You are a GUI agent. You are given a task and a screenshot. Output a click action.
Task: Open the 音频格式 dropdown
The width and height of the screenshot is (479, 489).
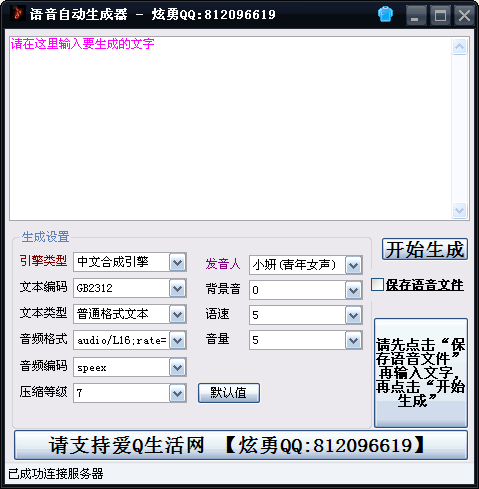tap(177, 340)
